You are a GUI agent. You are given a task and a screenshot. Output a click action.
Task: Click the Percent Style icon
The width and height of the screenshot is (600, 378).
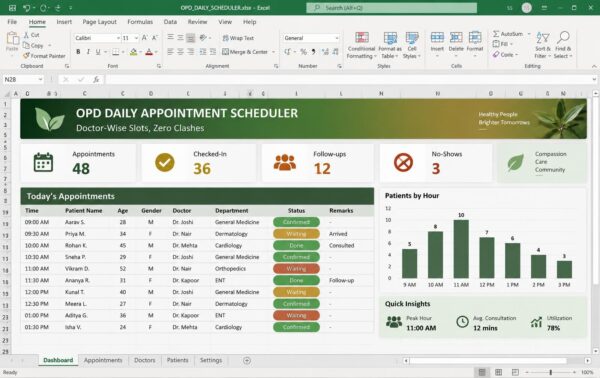click(303, 52)
